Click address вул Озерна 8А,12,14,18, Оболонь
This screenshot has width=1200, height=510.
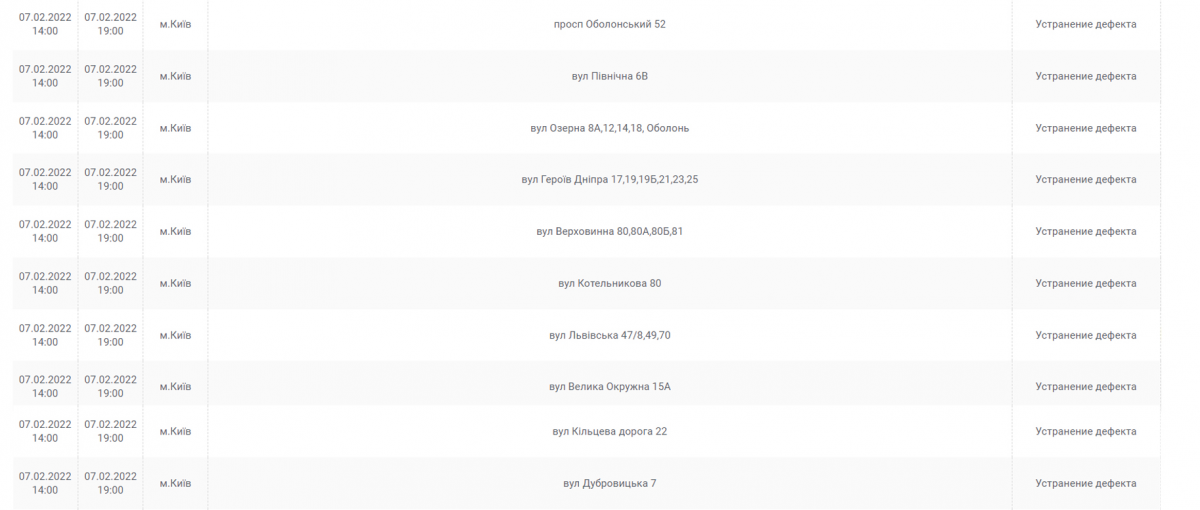pyautogui.click(x=609, y=128)
